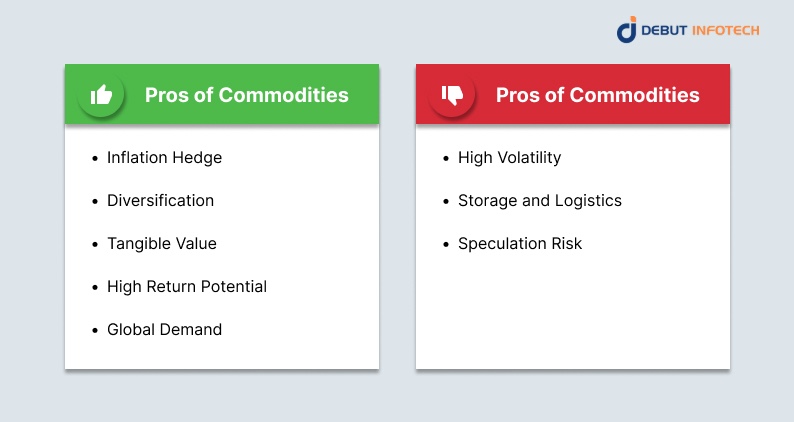Click the bullet before Storage and Logistics
This screenshot has width=794, height=422.
445,201
